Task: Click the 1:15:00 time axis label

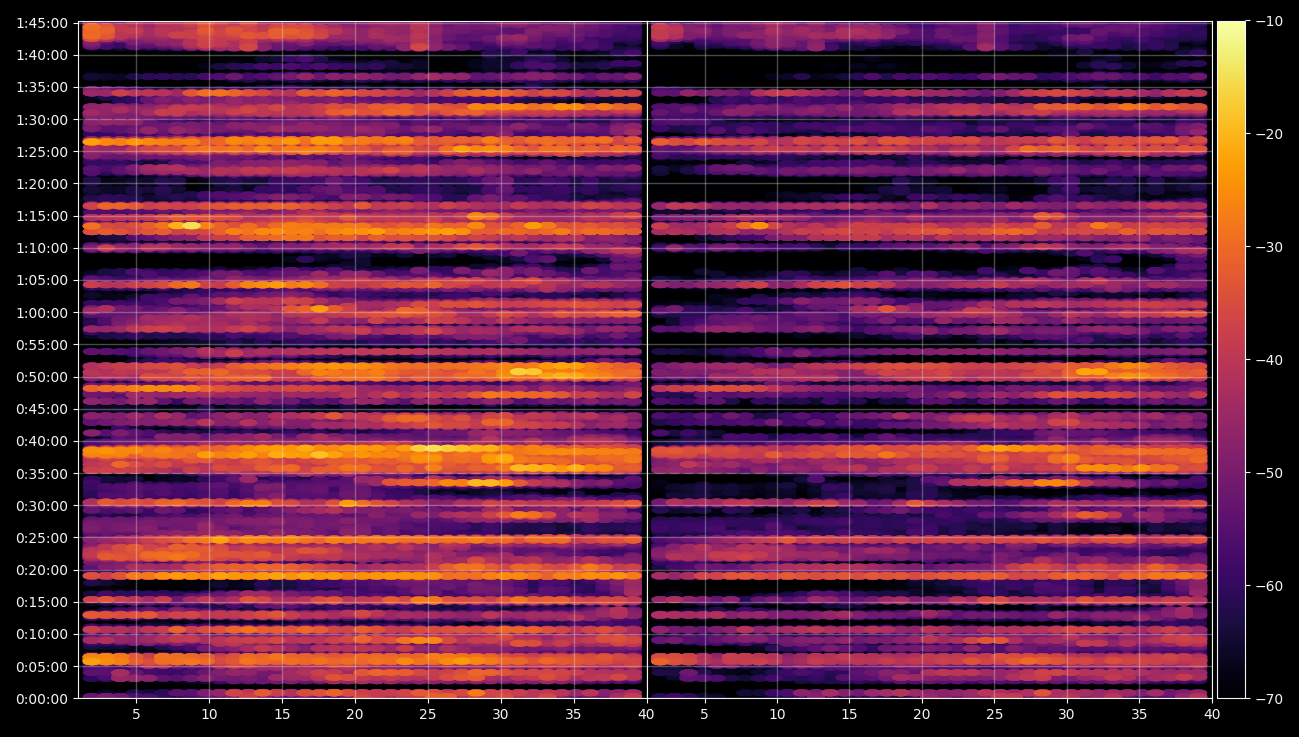Action: click(x=42, y=216)
